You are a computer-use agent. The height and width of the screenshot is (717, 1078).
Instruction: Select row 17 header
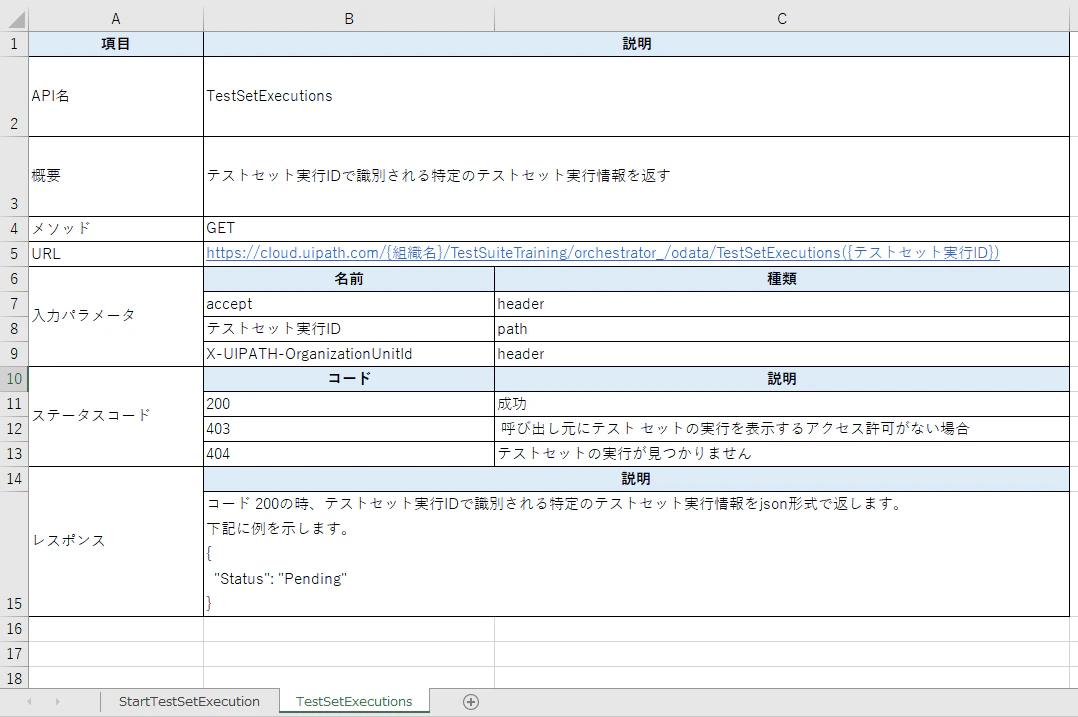tap(14, 654)
